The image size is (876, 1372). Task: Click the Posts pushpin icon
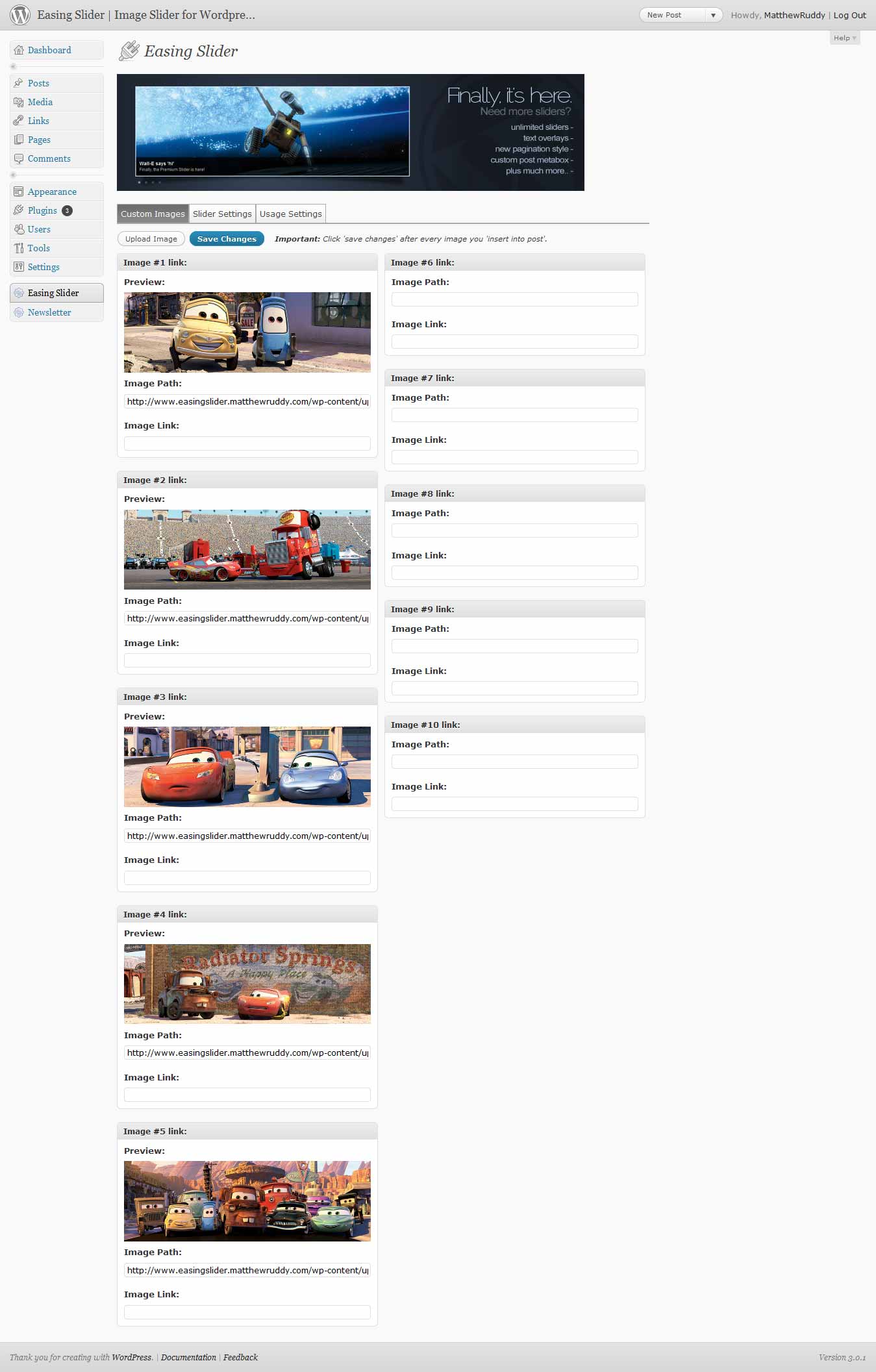18,83
